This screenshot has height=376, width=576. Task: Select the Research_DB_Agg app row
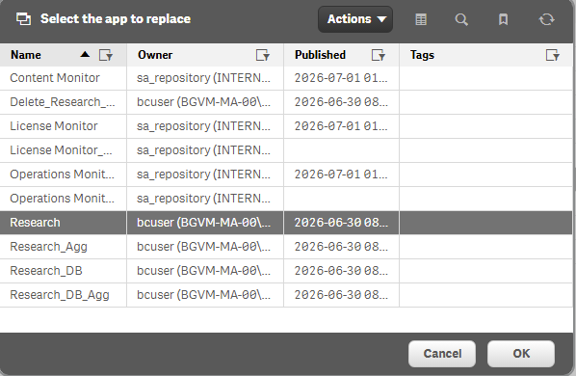(x=286, y=295)
